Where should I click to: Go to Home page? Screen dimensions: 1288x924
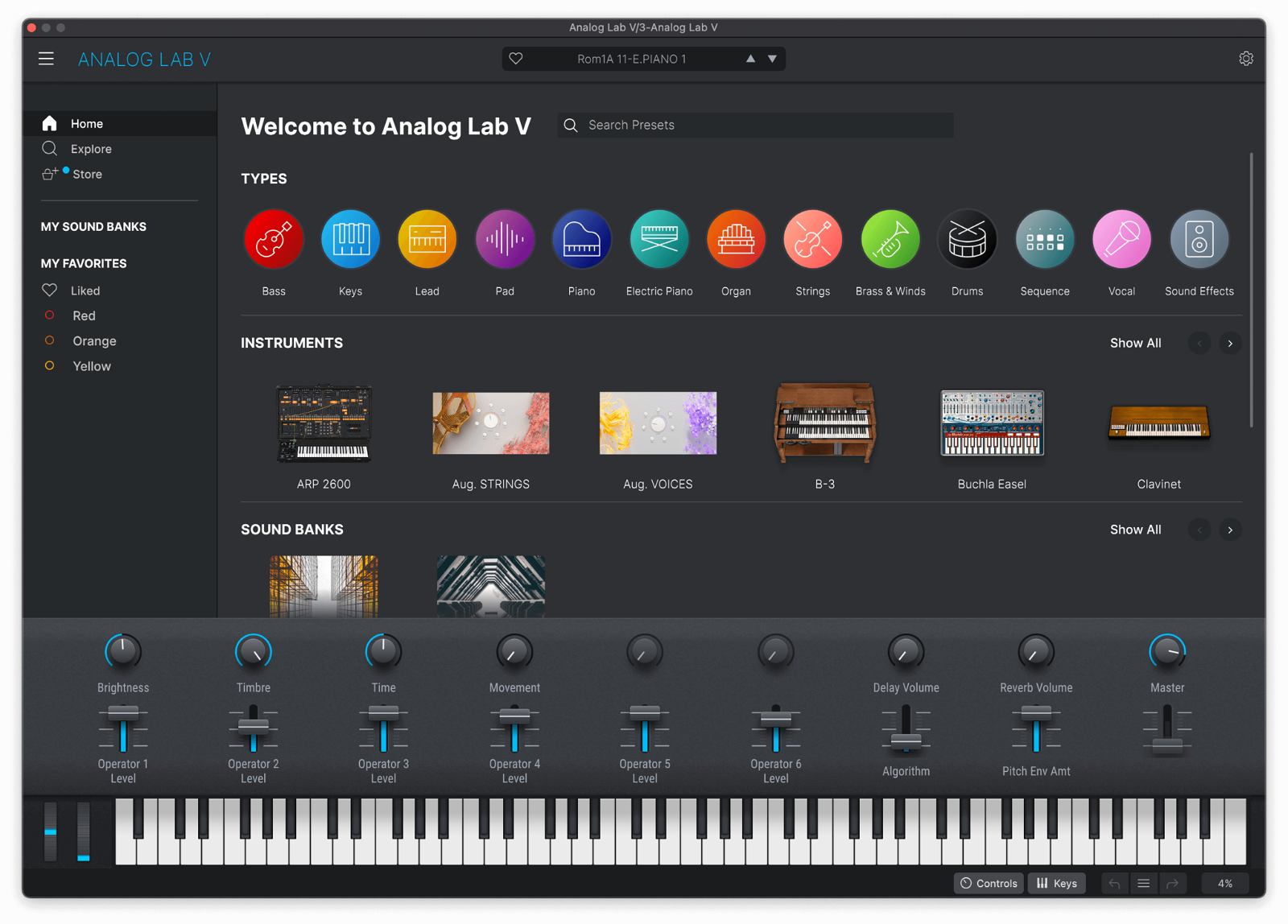[x=120, y=123]
